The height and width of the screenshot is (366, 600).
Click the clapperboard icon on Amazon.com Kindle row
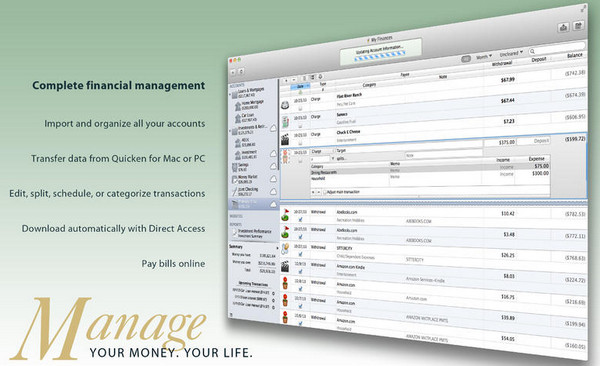click(x=285, y=266)
